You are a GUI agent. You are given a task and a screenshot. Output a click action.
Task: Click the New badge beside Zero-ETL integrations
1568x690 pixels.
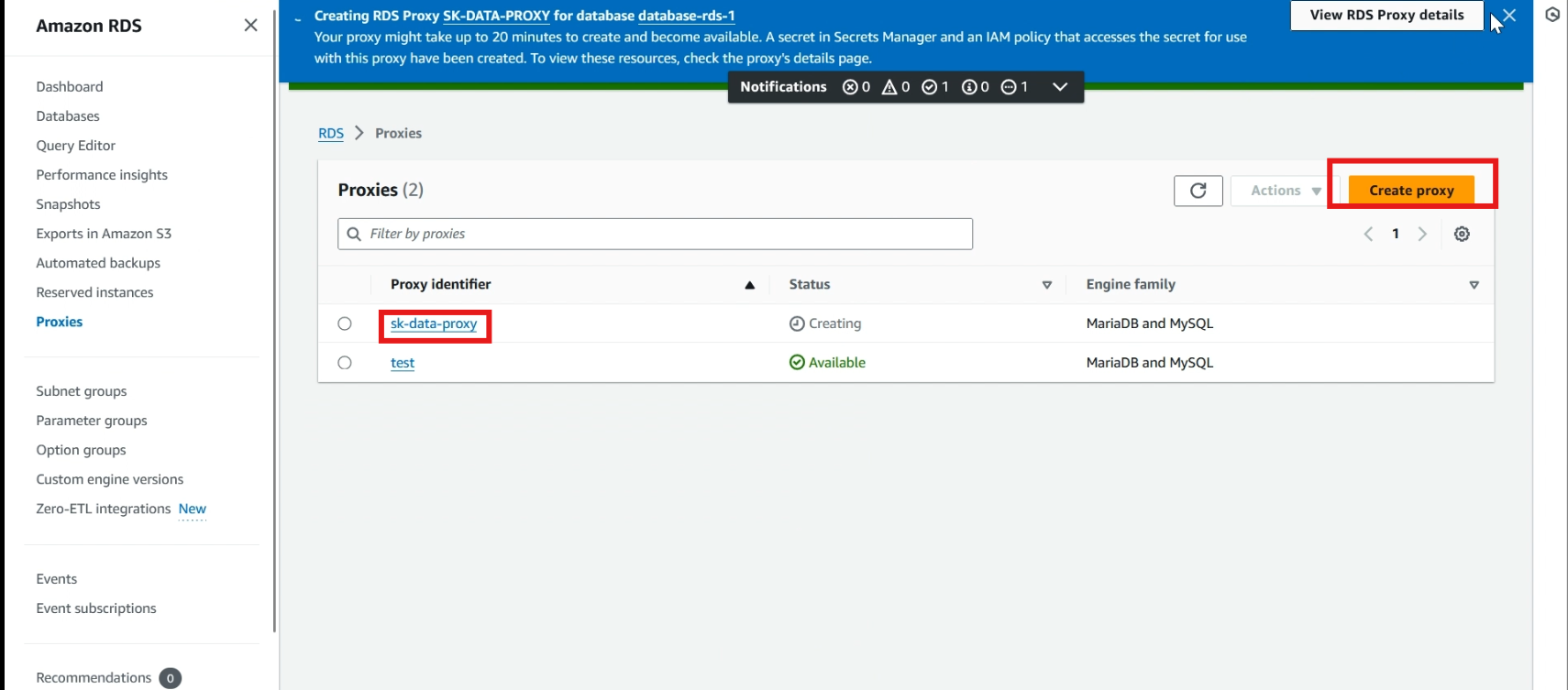pyautogui.click(x=193, y=509)
